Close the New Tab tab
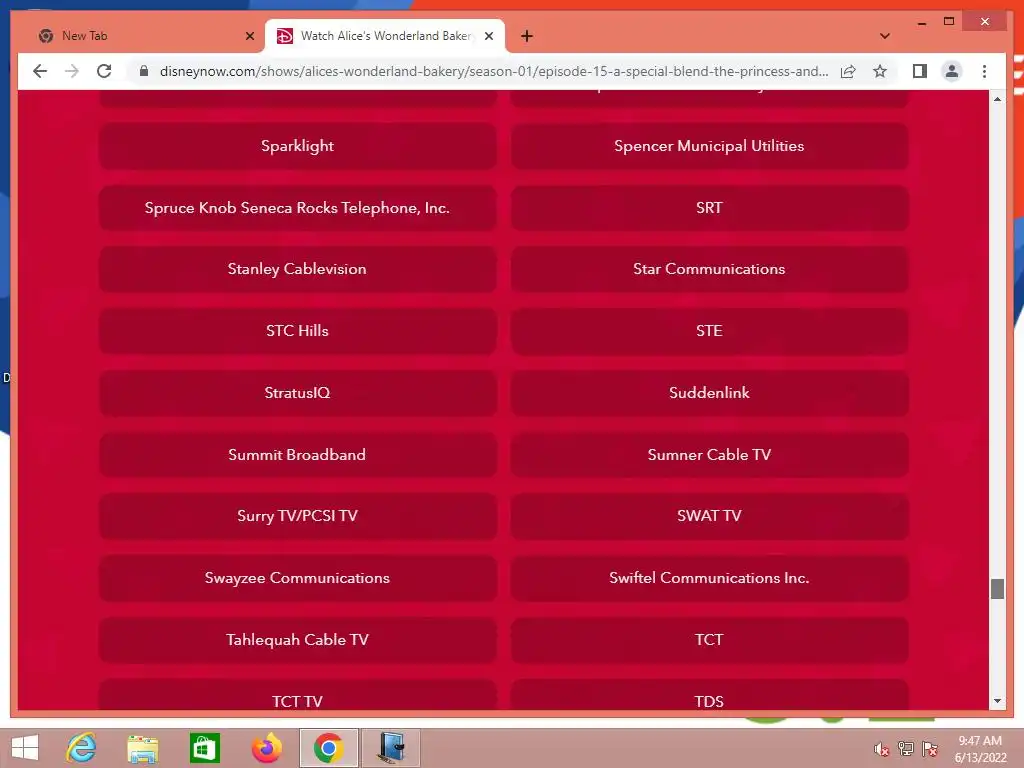This screenshot has width=1024, height=768. 249,36
